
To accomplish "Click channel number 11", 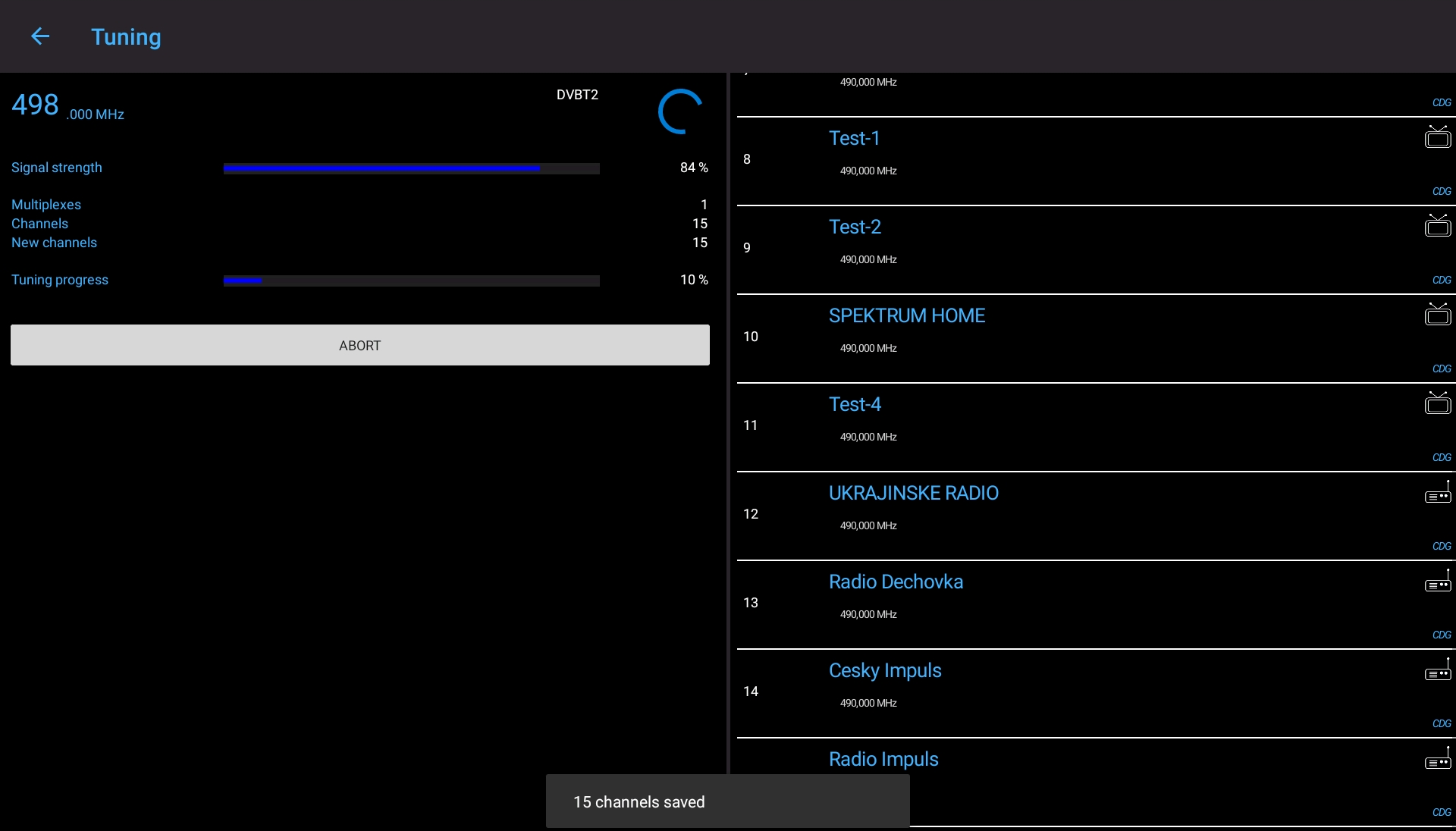I will click(751, 425).
